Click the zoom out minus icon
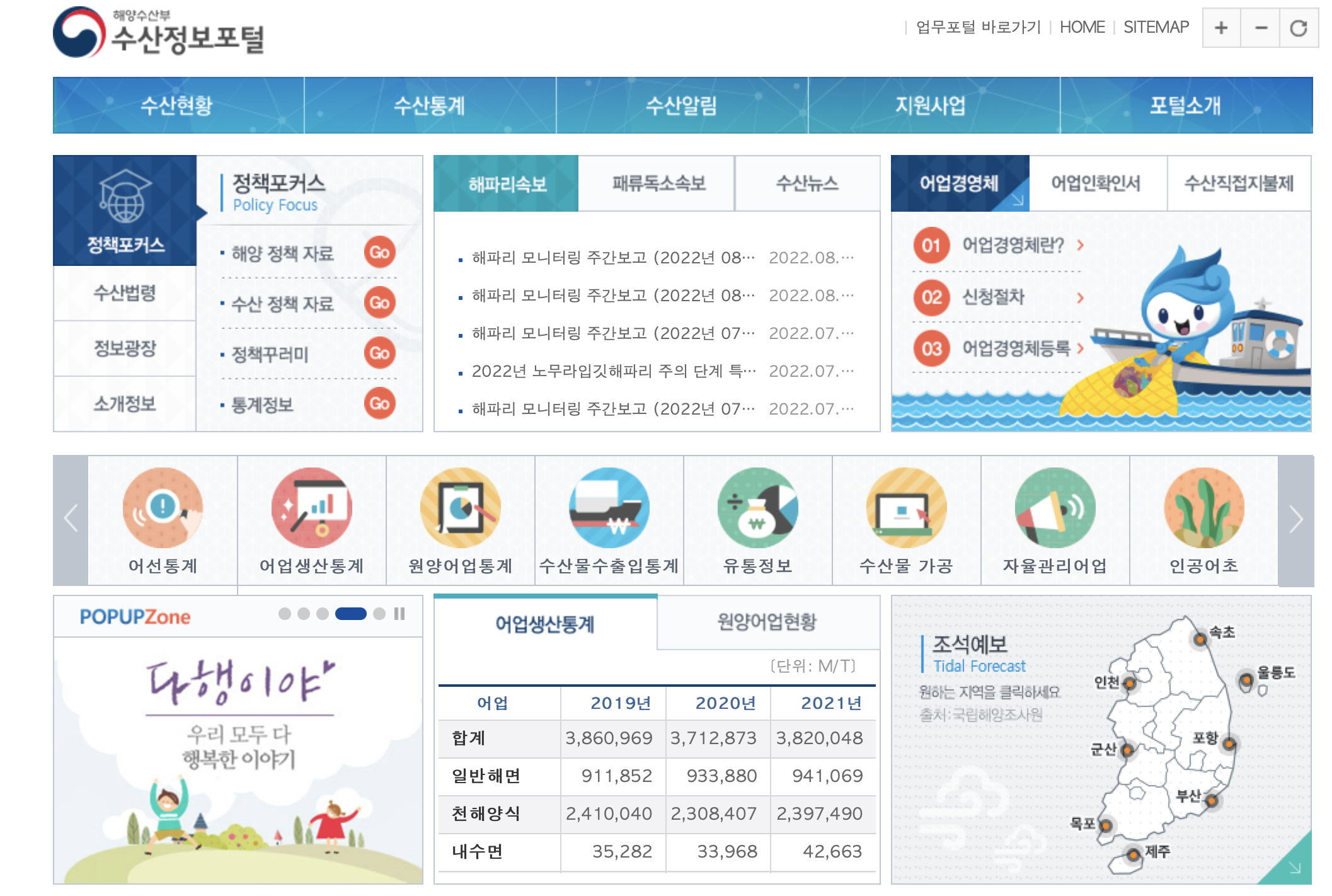Viewport: 1332px width, 896px height. click(1260, 28)
